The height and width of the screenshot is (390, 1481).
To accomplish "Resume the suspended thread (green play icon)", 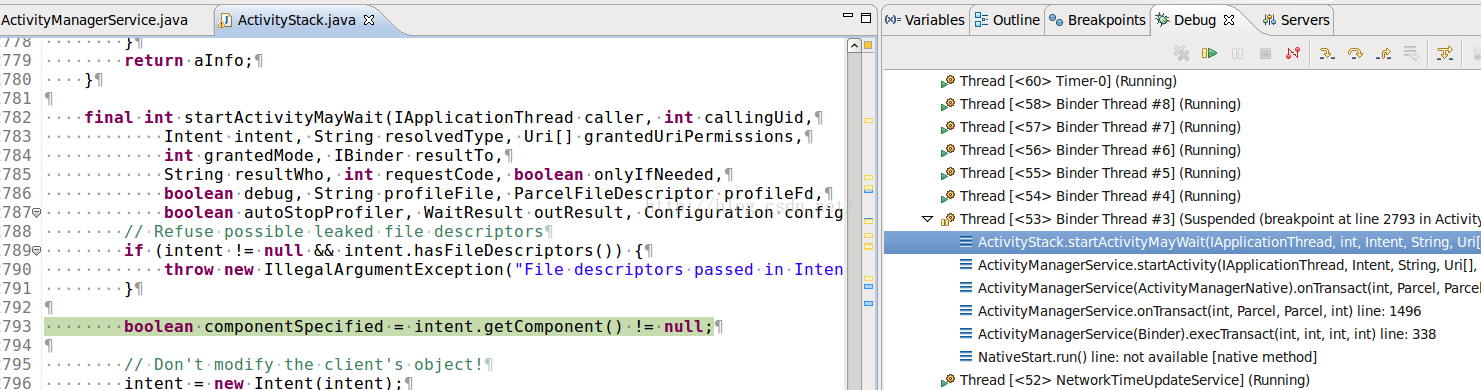I will pos(1209,52).
